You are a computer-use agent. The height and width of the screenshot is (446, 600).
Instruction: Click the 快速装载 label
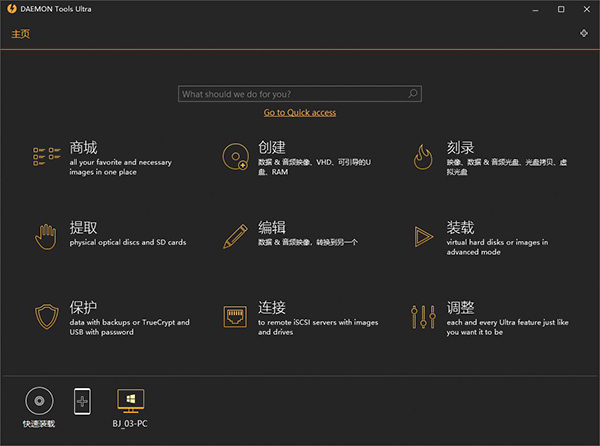pos(39,424)
